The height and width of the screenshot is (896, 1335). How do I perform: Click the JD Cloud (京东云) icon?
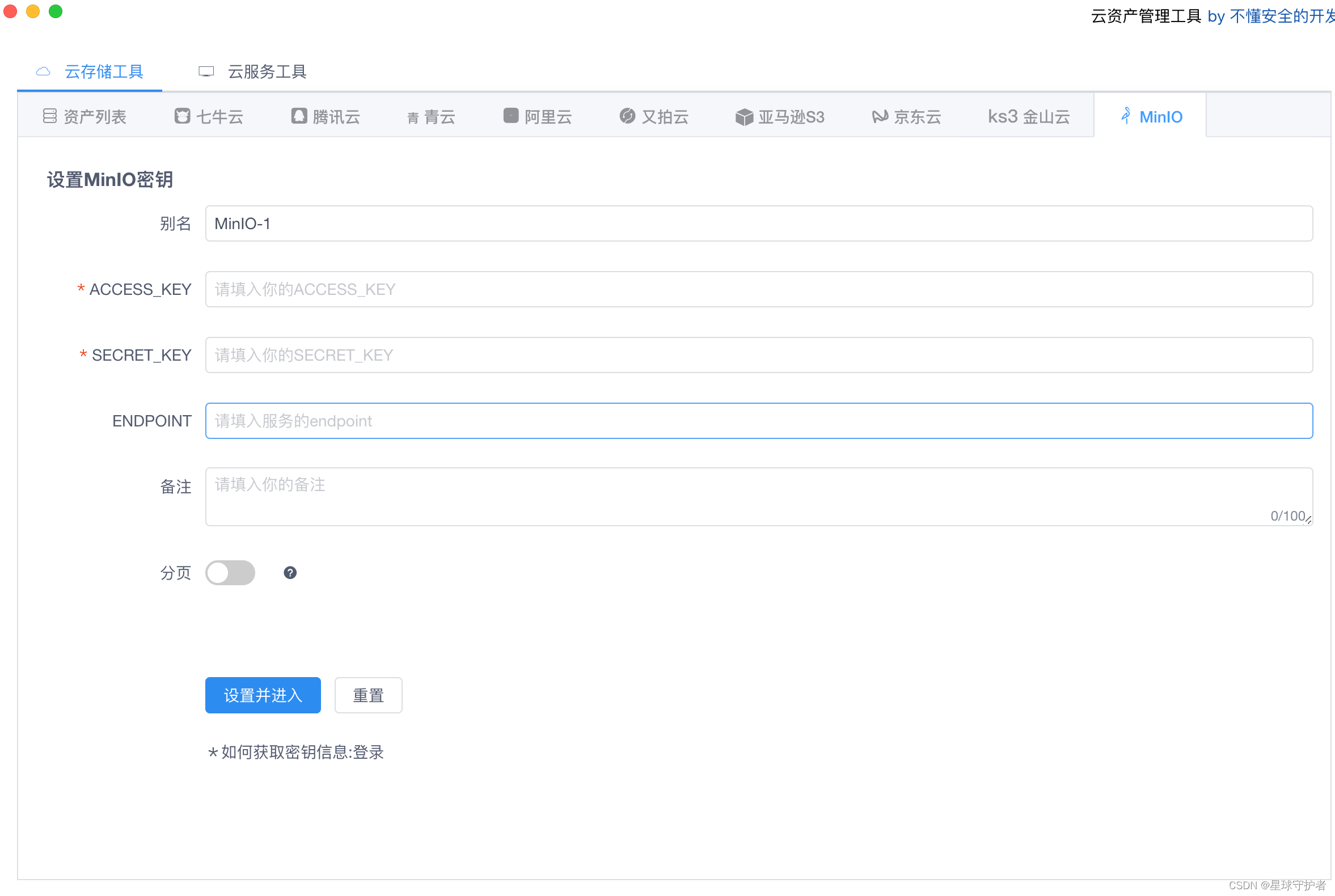click(x=880, y=117)
